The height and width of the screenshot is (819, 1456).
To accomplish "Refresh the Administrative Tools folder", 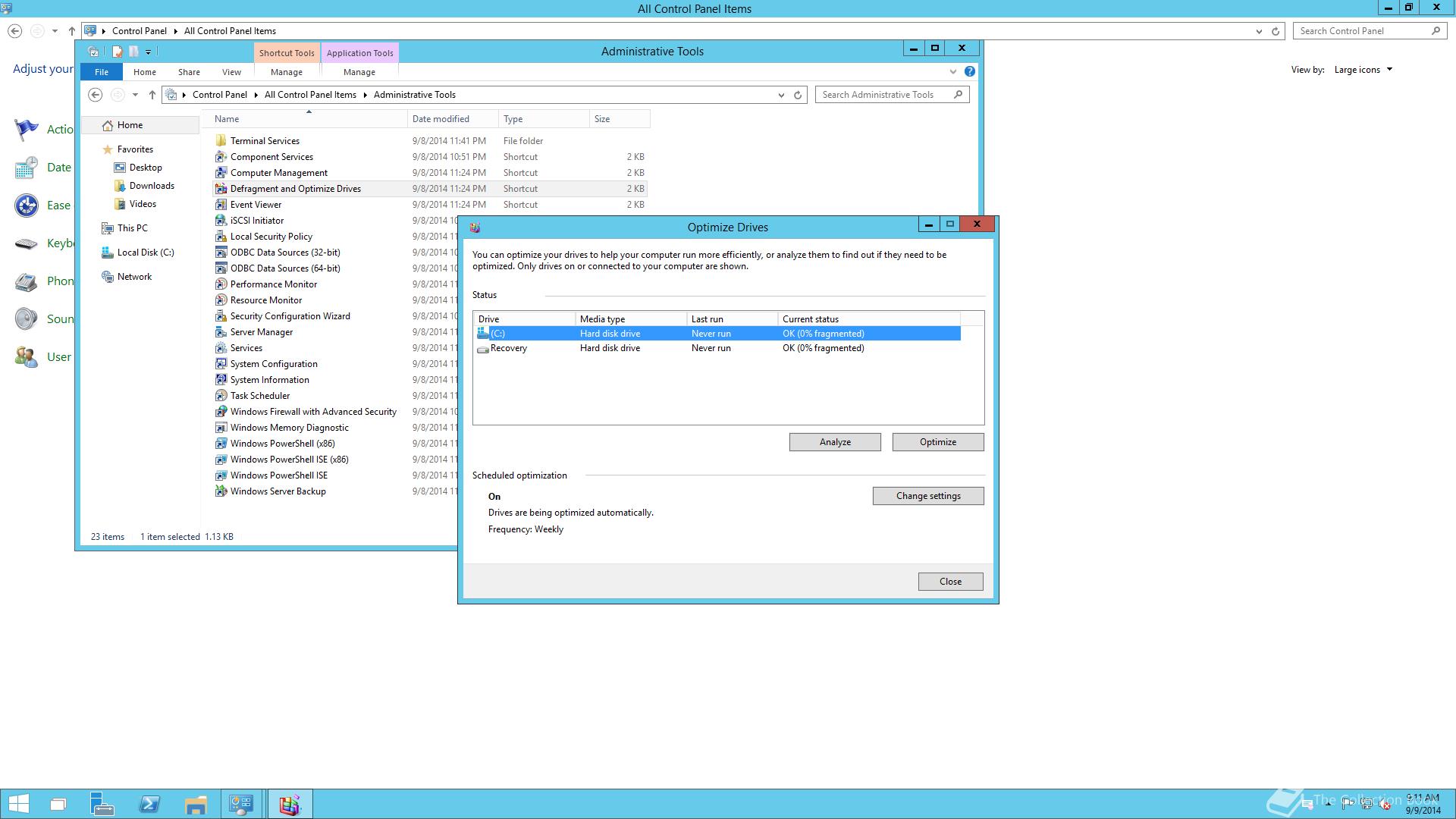I will click(798, 95).
